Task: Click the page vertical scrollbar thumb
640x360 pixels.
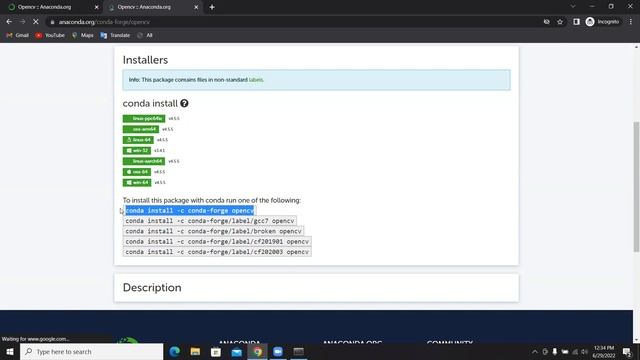Action: point(636,187)
